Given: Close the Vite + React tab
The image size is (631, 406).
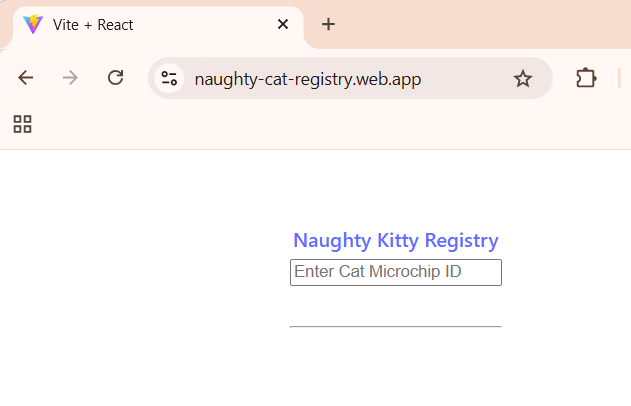Looking at the screenshot, I should (x=283, y=24).
